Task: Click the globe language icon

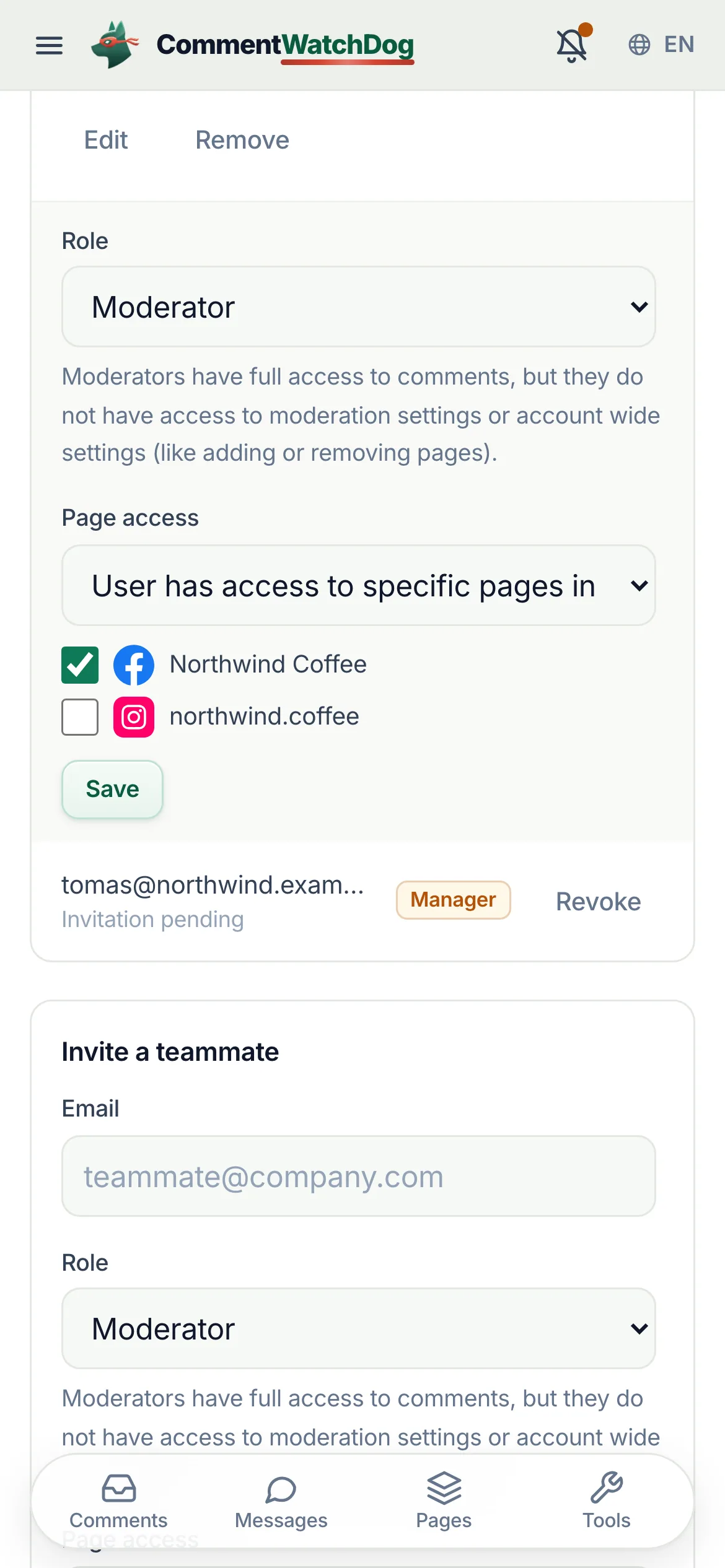Action: coord(639,45)
